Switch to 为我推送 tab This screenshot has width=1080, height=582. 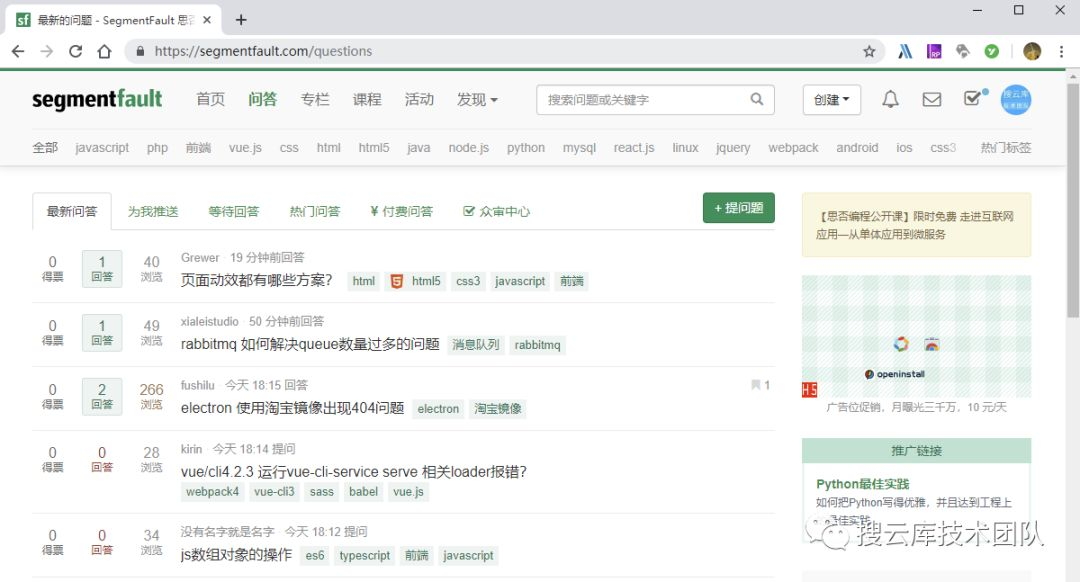click(x=153, y=211)
